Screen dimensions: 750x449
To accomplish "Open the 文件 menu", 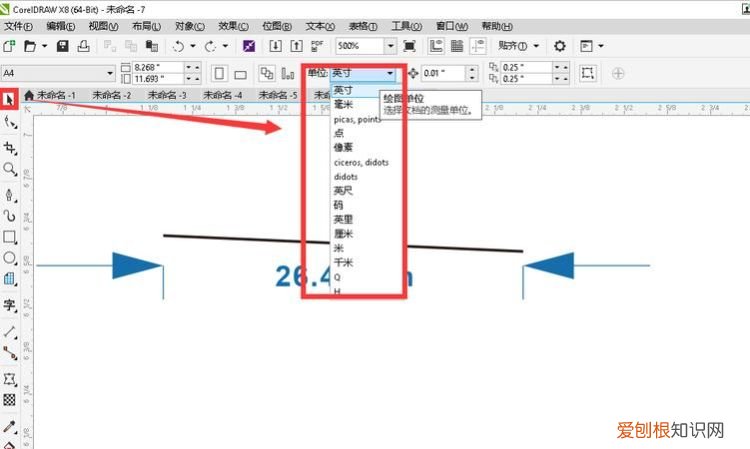I will [18, 26].
